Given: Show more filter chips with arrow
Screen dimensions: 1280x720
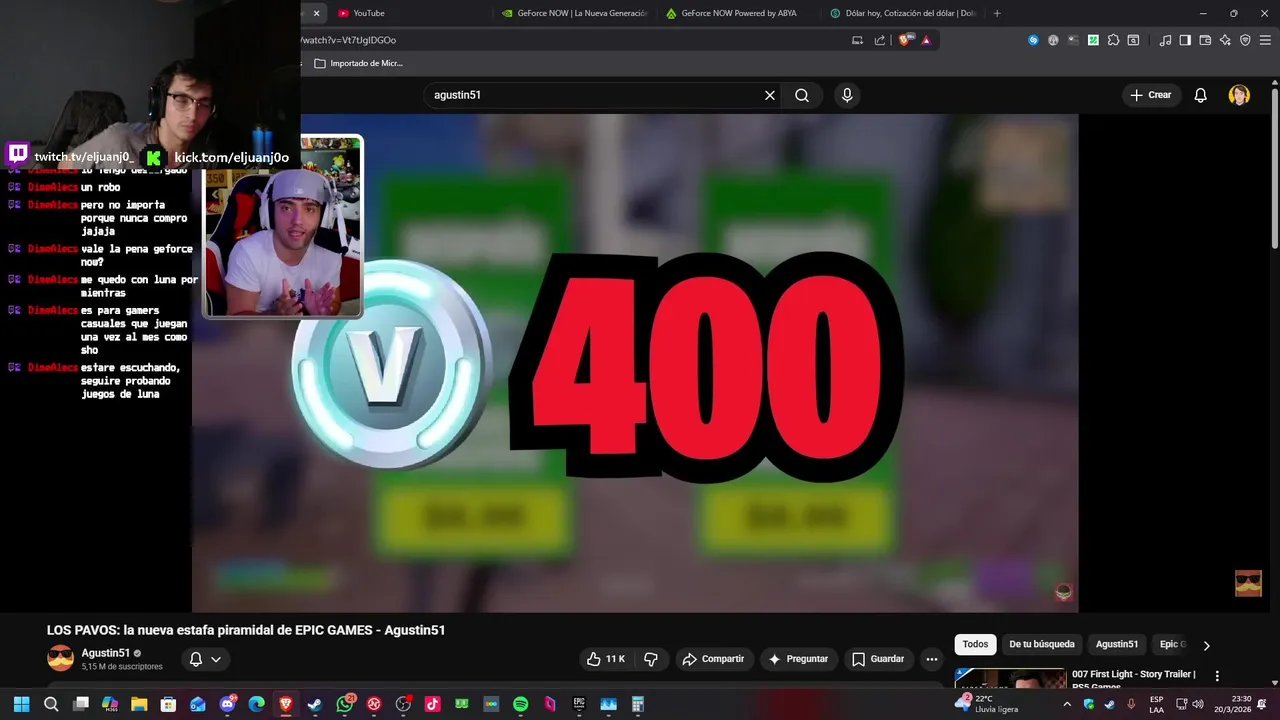Looking at the screenshot, I should 1206,646.
